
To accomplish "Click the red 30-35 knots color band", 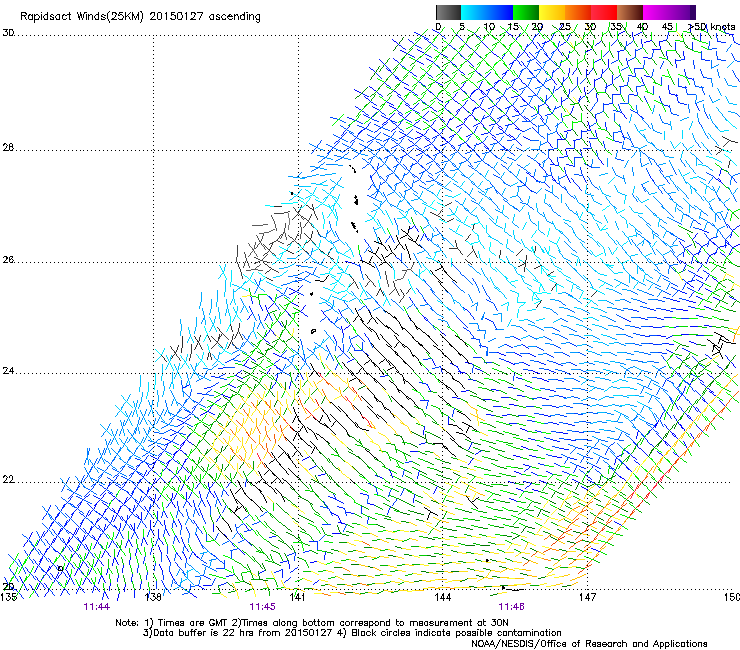I will tap(604, 12).
